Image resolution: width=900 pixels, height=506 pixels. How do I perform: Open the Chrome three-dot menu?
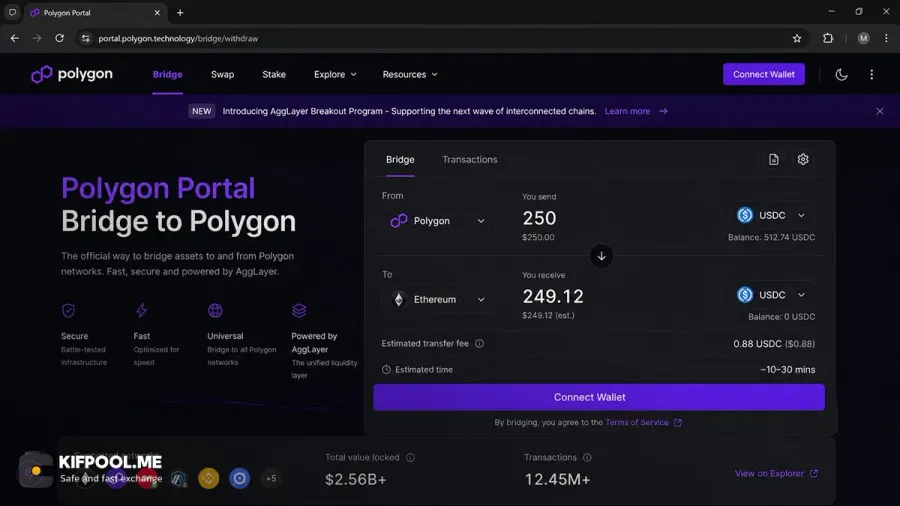click(x=886, y=38)
